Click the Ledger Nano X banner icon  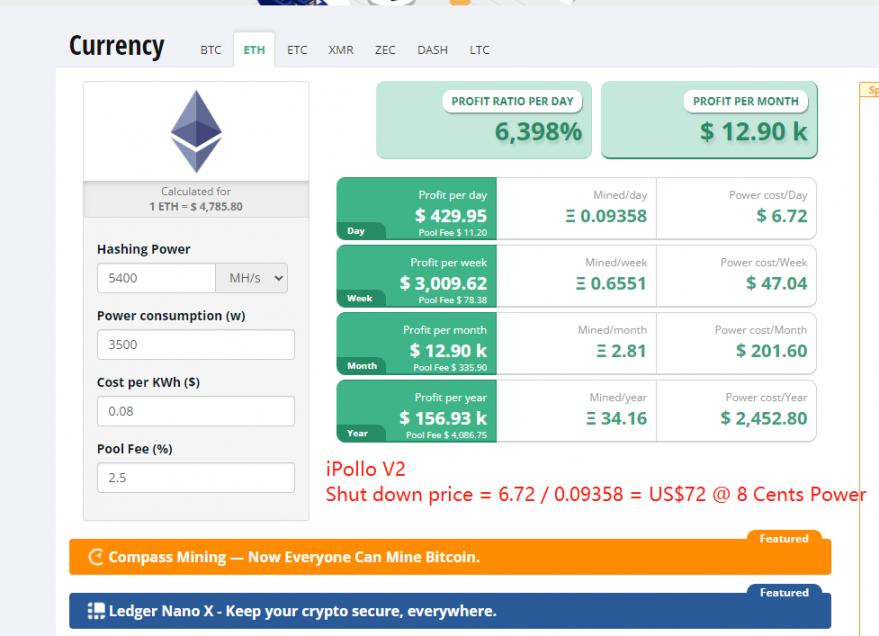pyautogui.click(x=96, y=610)
